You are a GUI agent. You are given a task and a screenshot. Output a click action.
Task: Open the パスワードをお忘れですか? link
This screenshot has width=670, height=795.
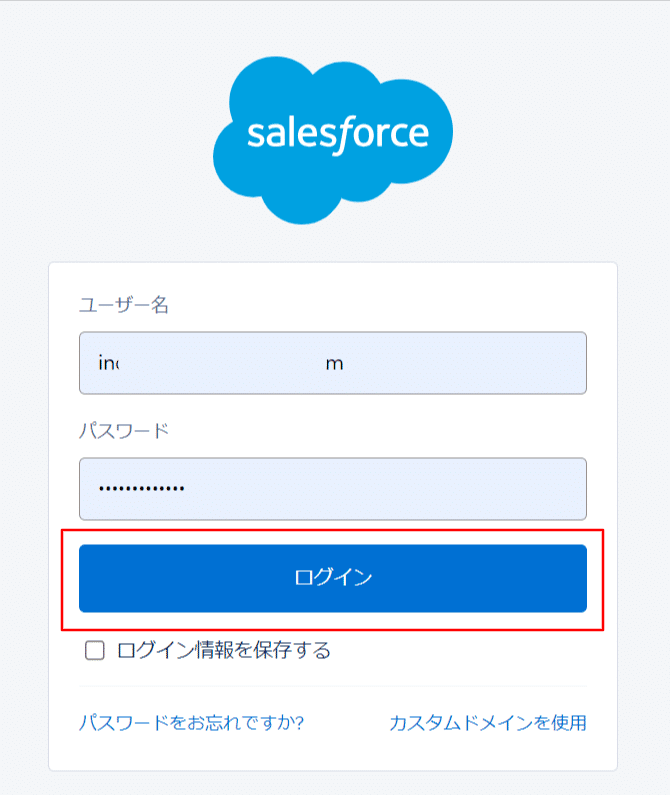coord(191,722)
